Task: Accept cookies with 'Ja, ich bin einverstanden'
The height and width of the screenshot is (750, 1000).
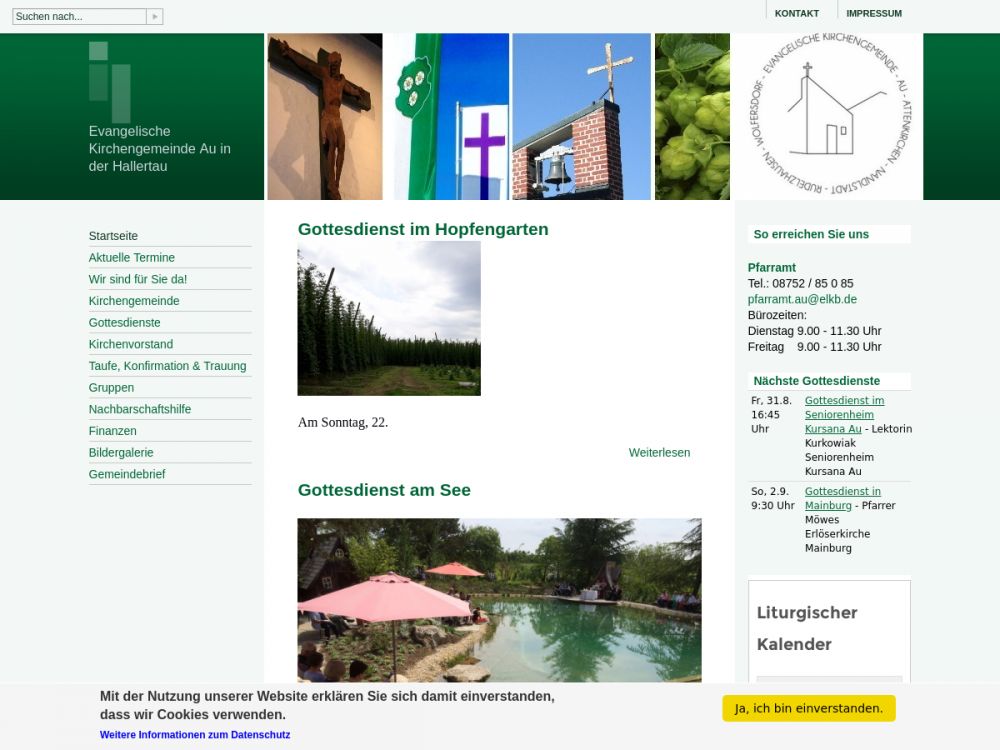Action: pyautogui.click(x=808, y=709)
